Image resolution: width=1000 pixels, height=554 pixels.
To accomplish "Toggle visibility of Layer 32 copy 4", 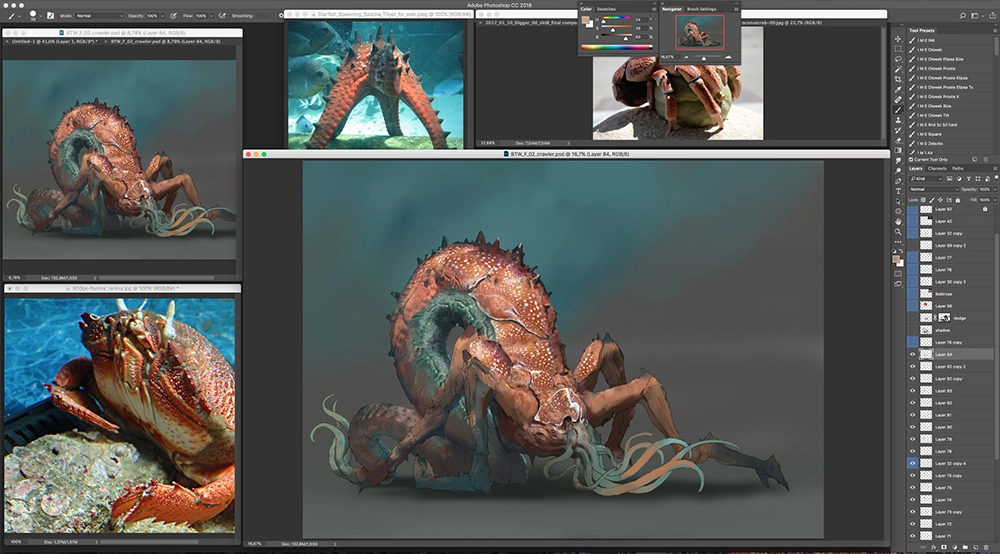I will [x=913, y=463].
